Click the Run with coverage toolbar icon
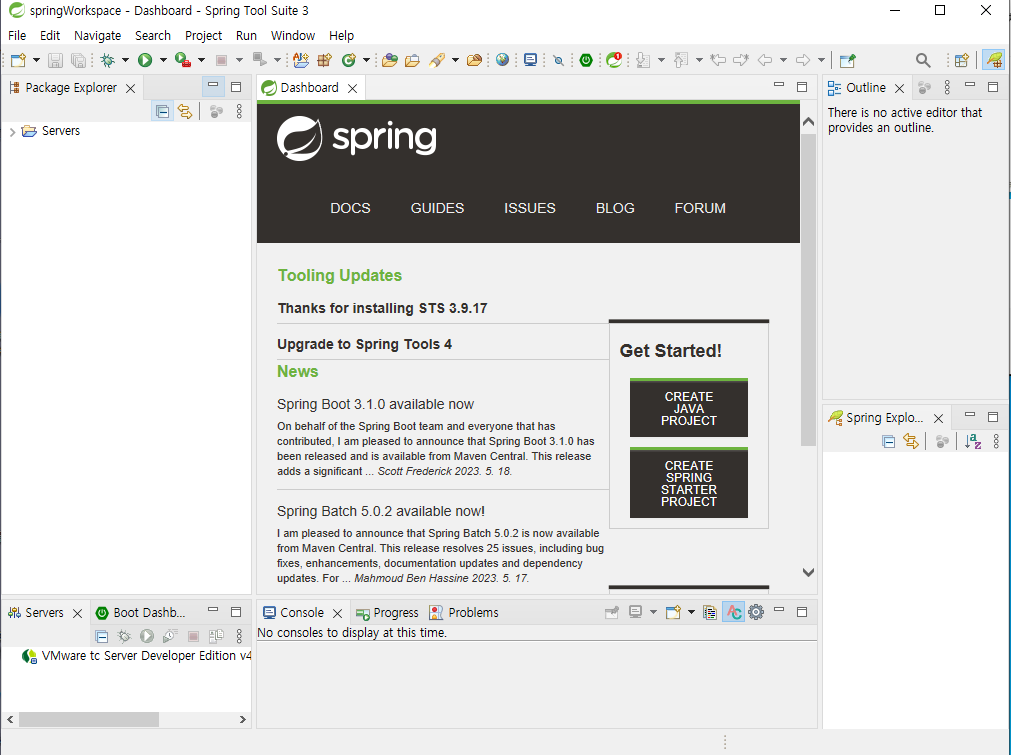 (183, 60)
